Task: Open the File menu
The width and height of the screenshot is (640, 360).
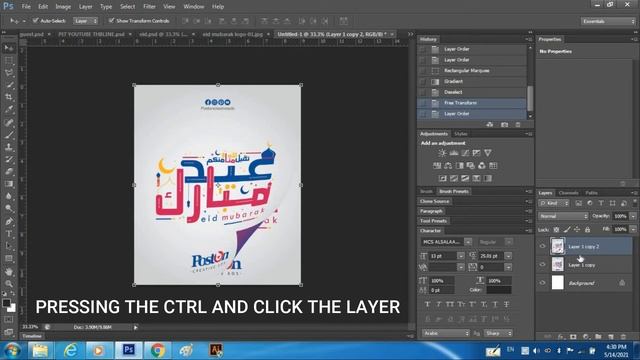Action: (26, 7)
